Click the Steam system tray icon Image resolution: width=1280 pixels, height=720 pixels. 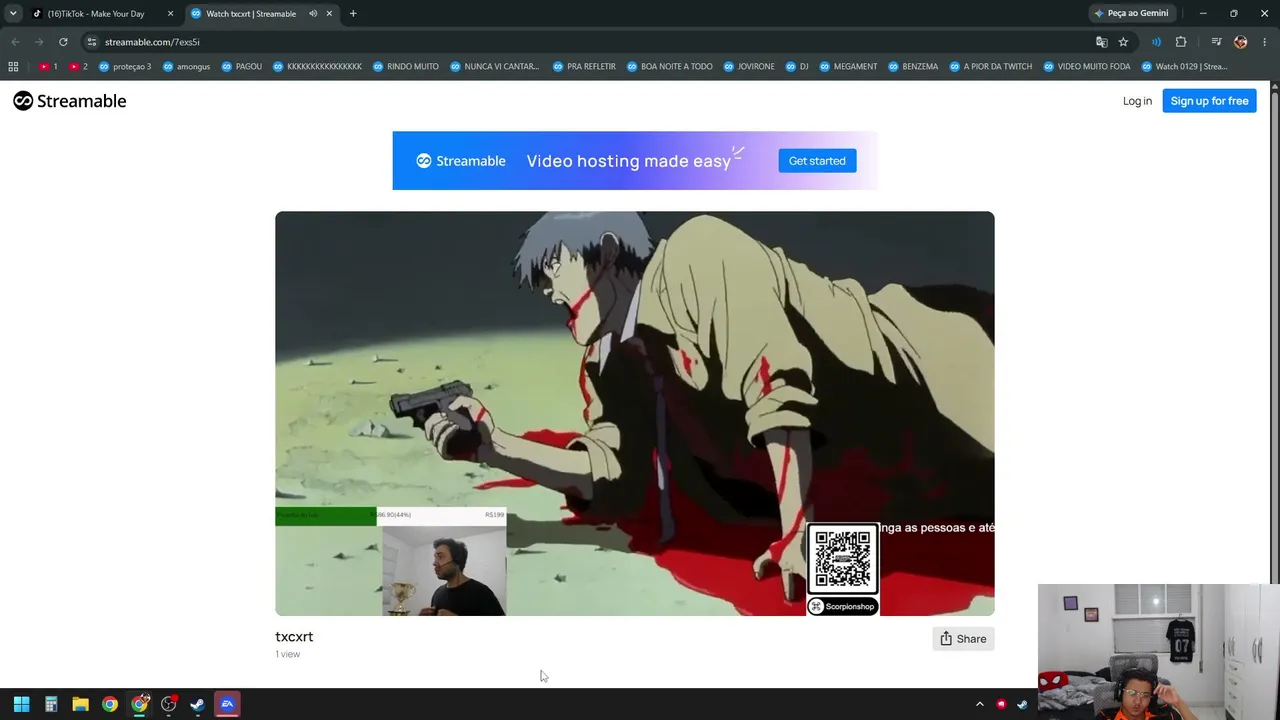[x=1022, y=704]
